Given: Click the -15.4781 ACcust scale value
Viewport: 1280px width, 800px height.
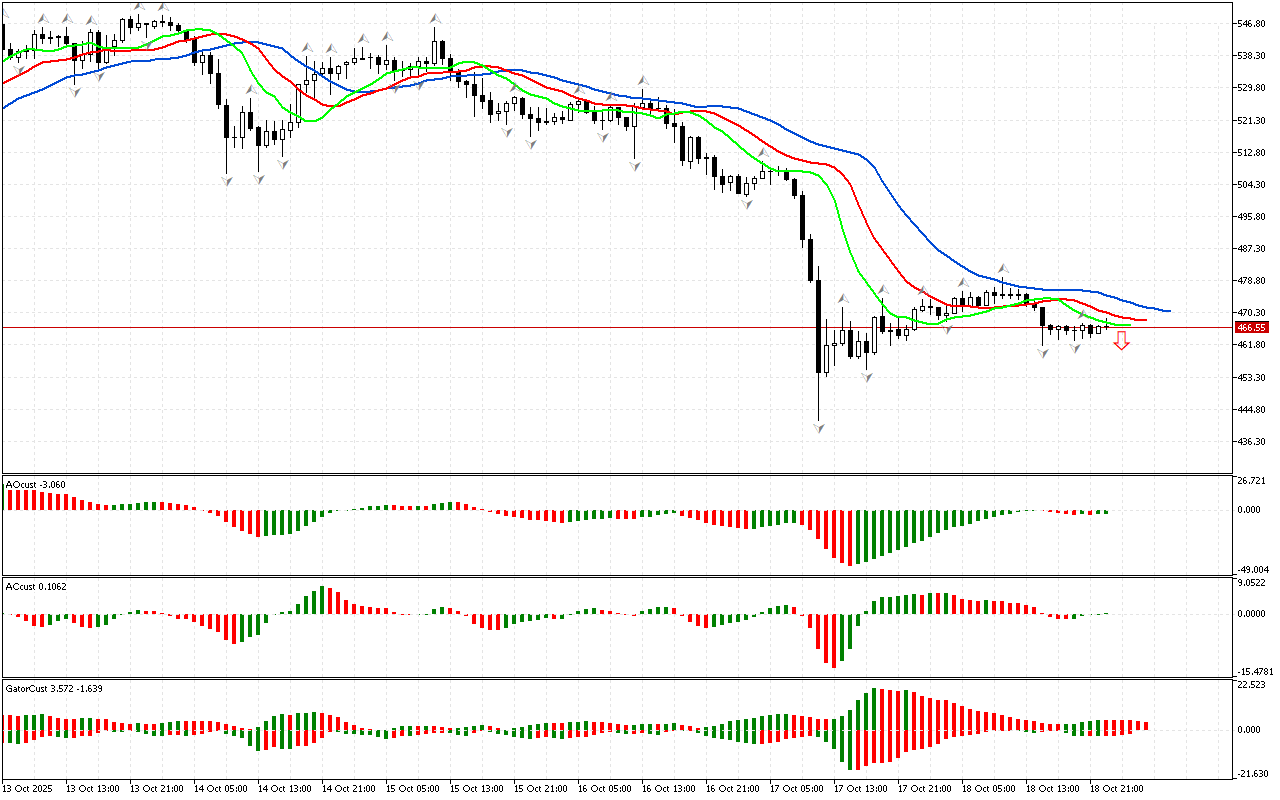Looking at the screenshot, I should 1256,672.
